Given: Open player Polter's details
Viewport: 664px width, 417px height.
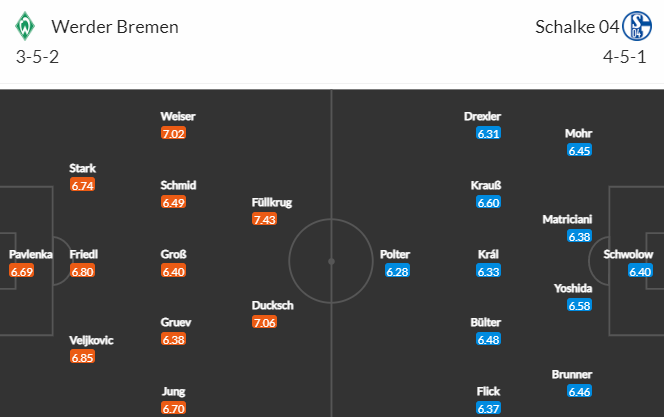Looking at the screenshot, I should pos(395,254).
